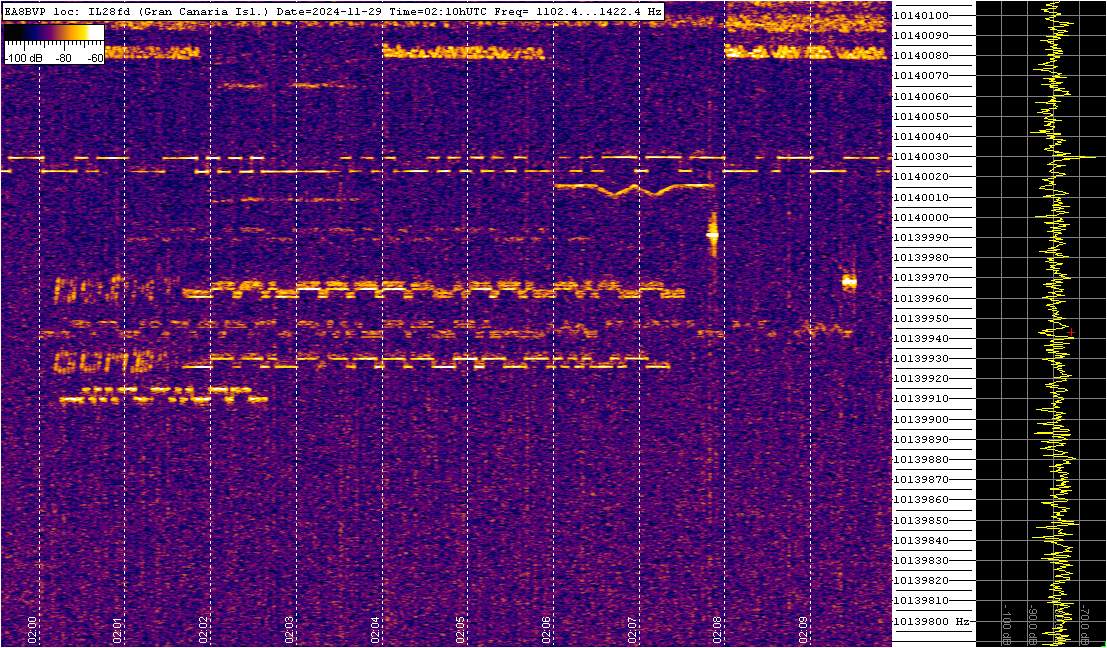The height and width of the screenshot is (648, 1107).
Task: Click the 10140100 frequency label
Action: tap(921, 15)
